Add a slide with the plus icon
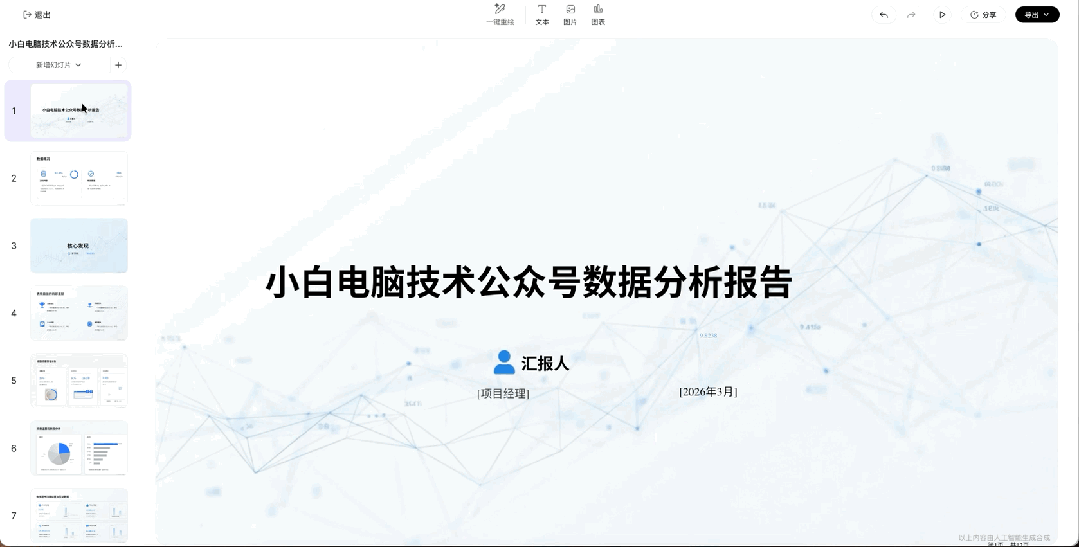 click(118, 65)
